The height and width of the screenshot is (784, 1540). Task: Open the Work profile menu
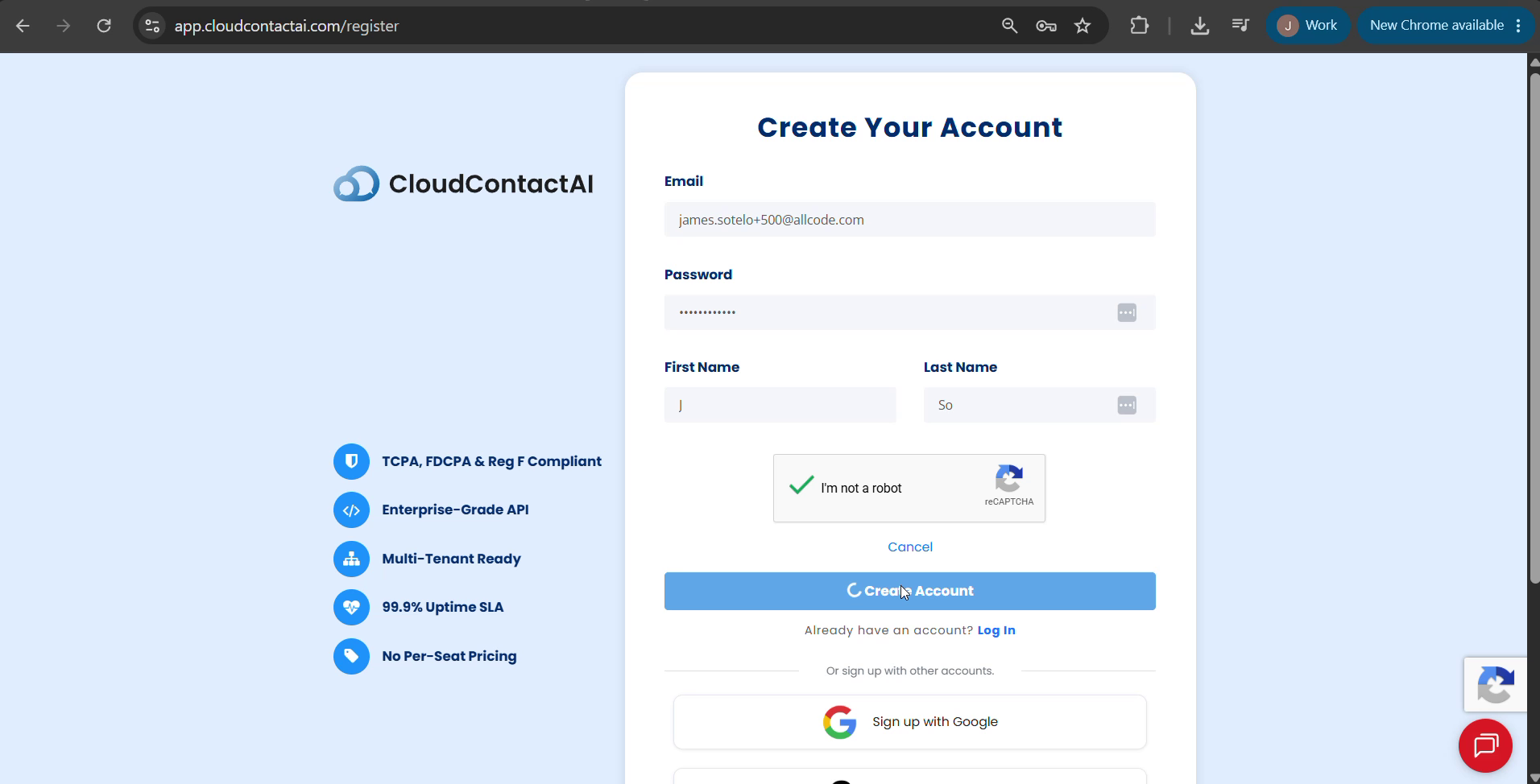tap(1307, 26)
